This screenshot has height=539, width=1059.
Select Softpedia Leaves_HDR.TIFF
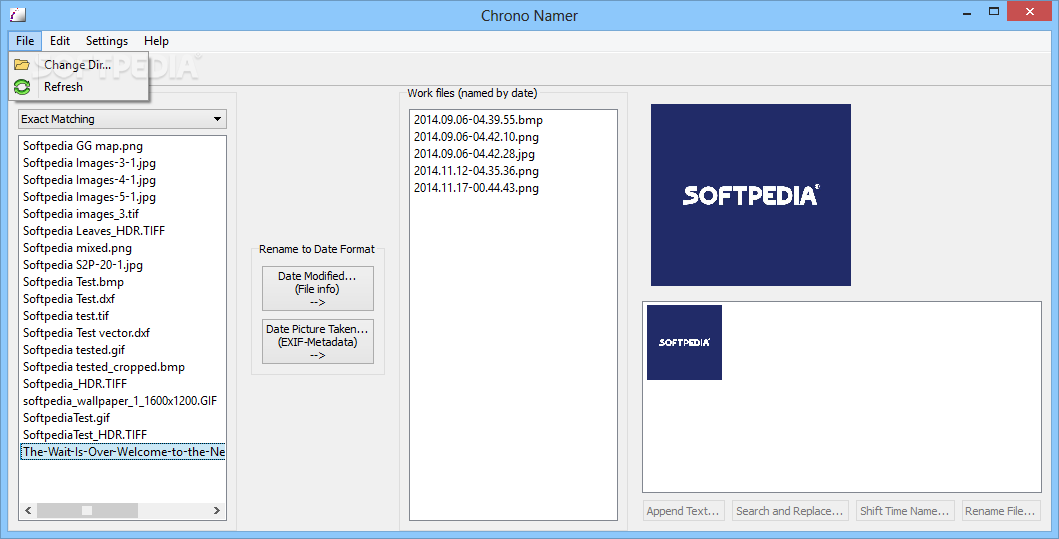click(94, 231)
